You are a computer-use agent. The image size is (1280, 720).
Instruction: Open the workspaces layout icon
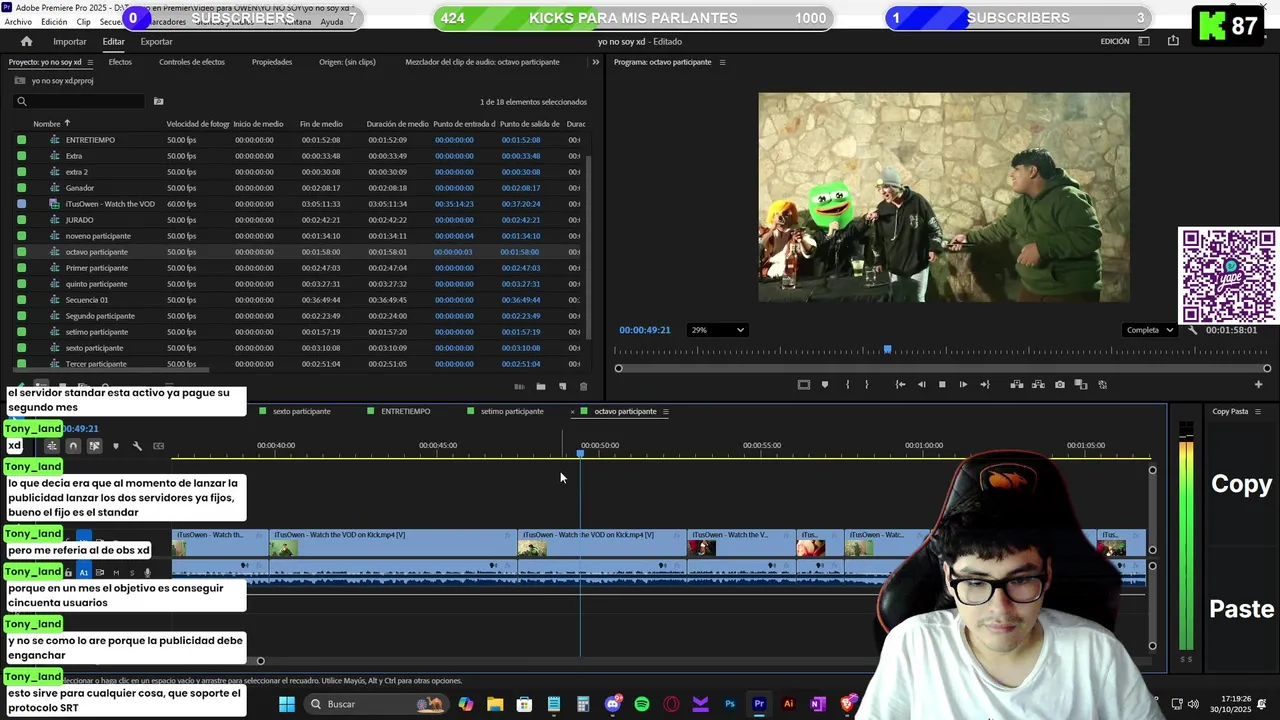[x=1144, y=41]
